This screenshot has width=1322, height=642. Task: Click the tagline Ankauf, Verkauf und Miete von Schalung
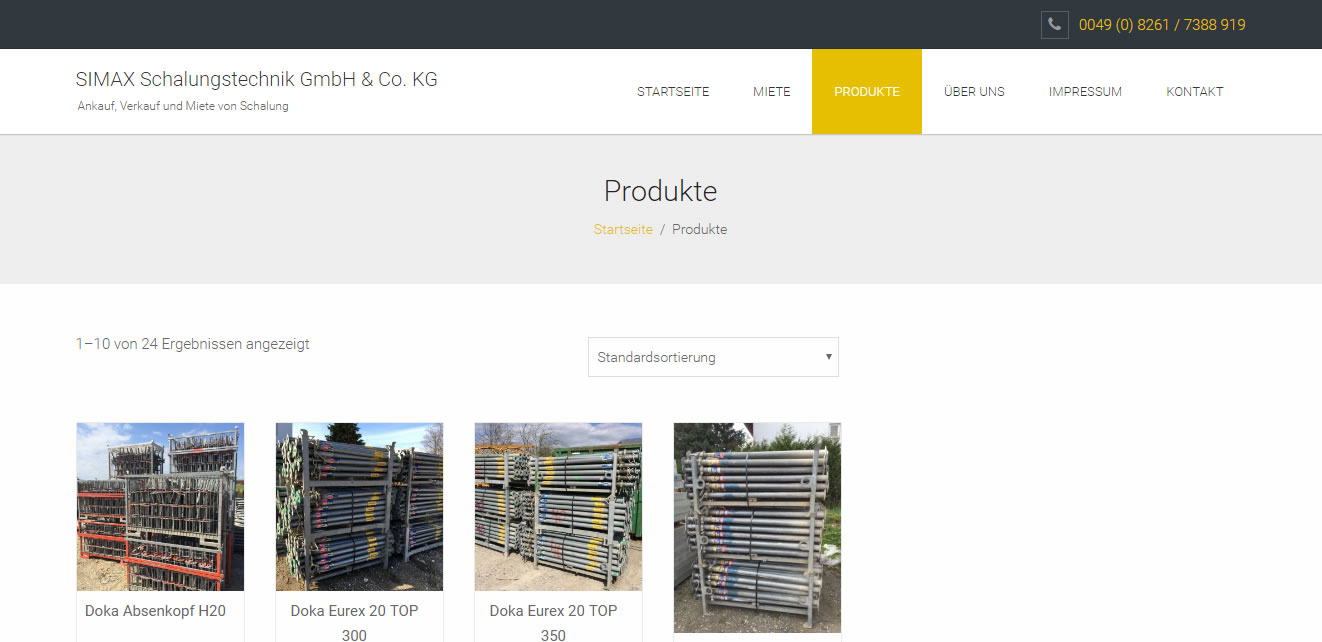(x=183, y=106)
